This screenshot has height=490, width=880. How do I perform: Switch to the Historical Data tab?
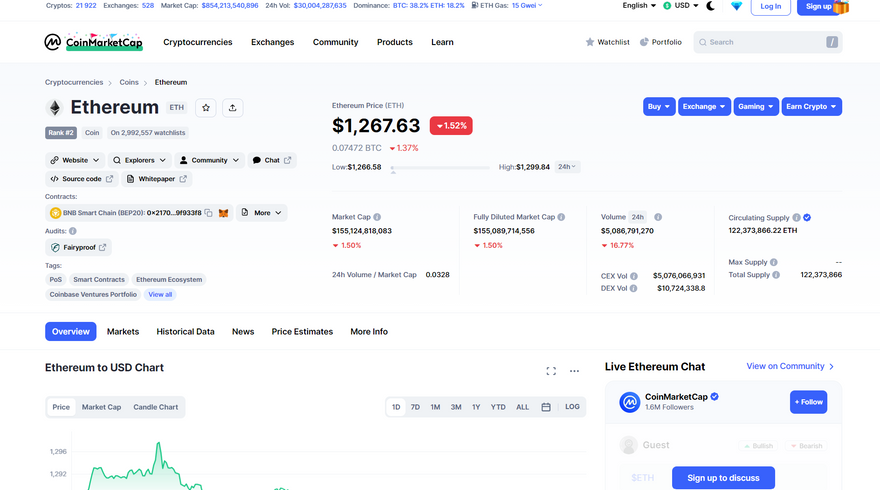pos(185,331)
